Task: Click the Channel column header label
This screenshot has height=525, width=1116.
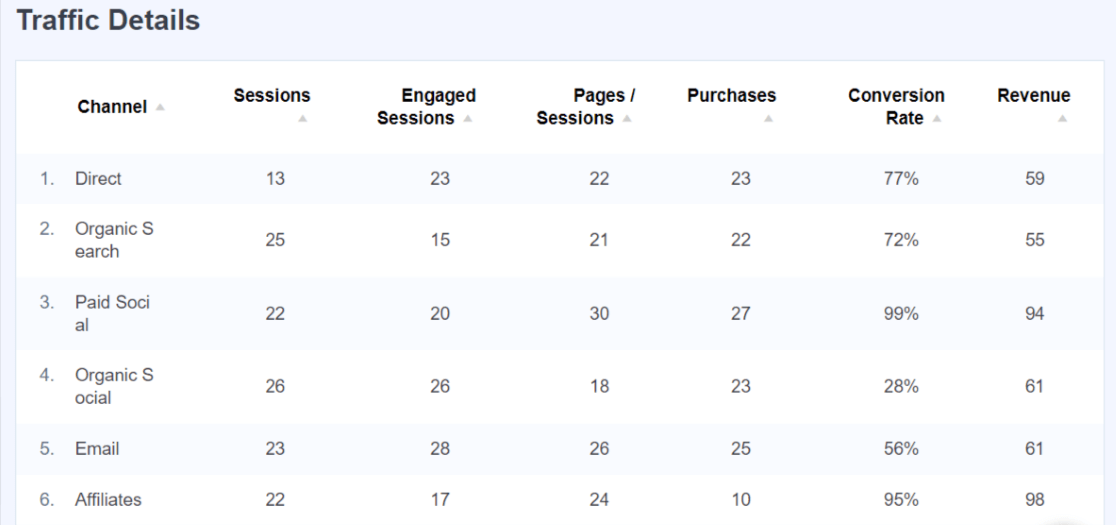Action: click(112, 107)
